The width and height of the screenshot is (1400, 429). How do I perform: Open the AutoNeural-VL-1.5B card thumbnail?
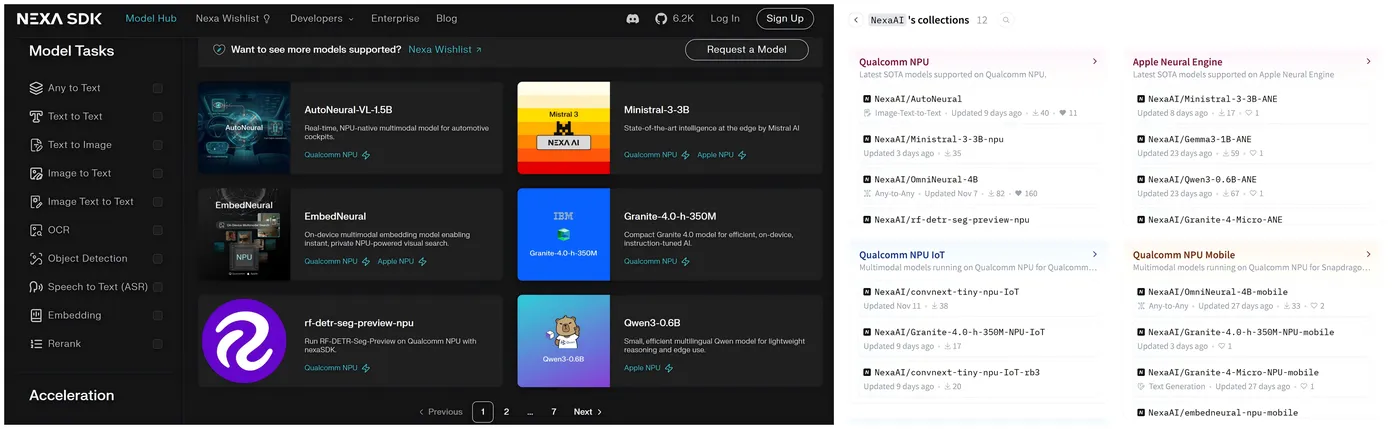pyautogui.click(x=244, y=127)
